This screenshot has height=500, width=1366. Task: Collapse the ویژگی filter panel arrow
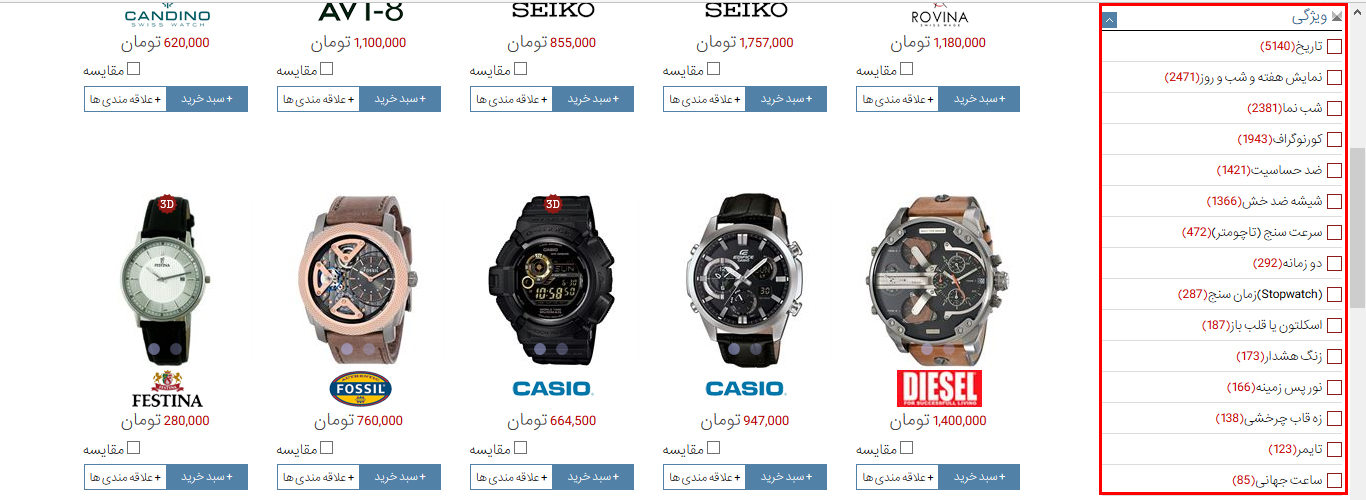[1109, 19]
